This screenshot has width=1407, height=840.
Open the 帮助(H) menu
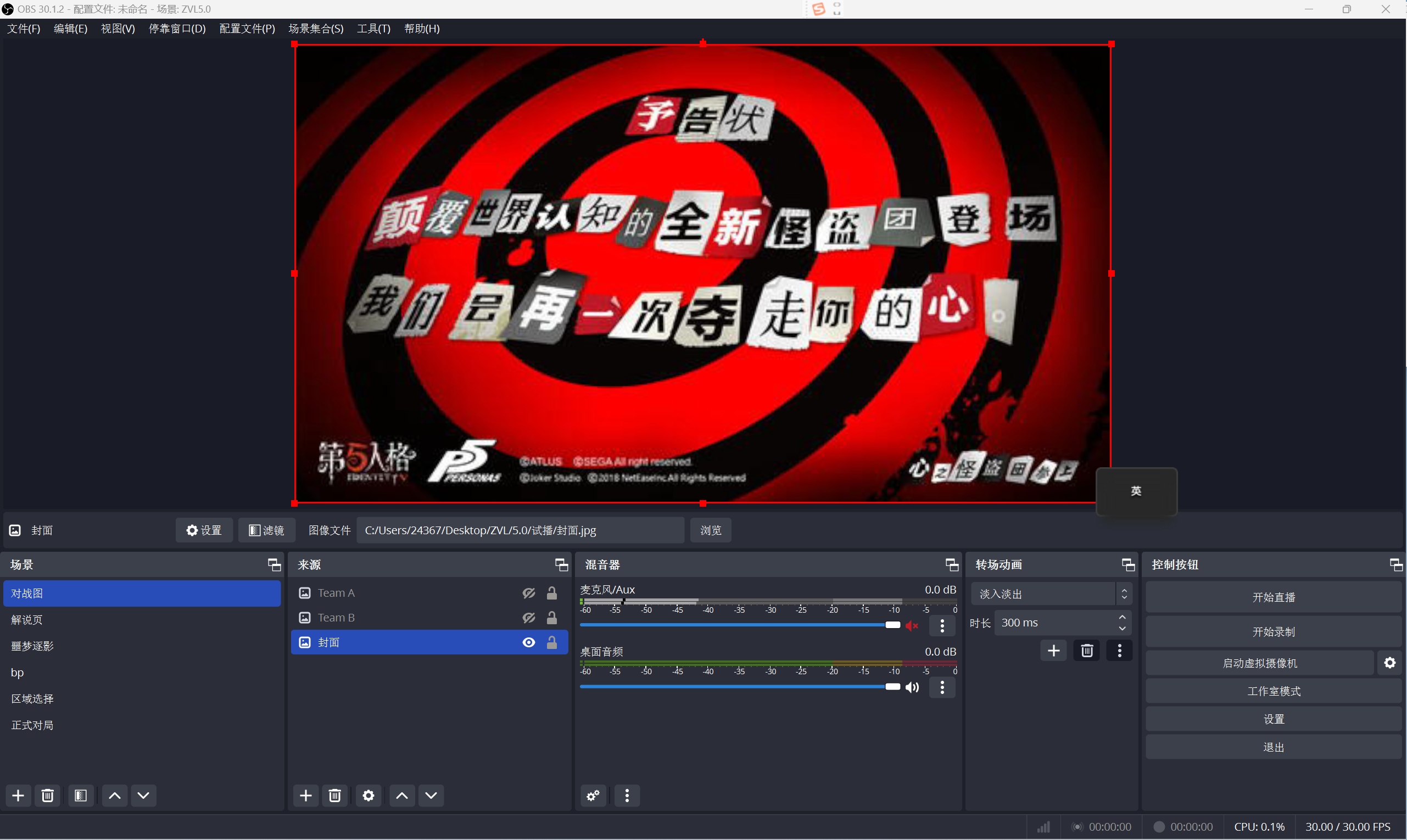tap(422, 29)
